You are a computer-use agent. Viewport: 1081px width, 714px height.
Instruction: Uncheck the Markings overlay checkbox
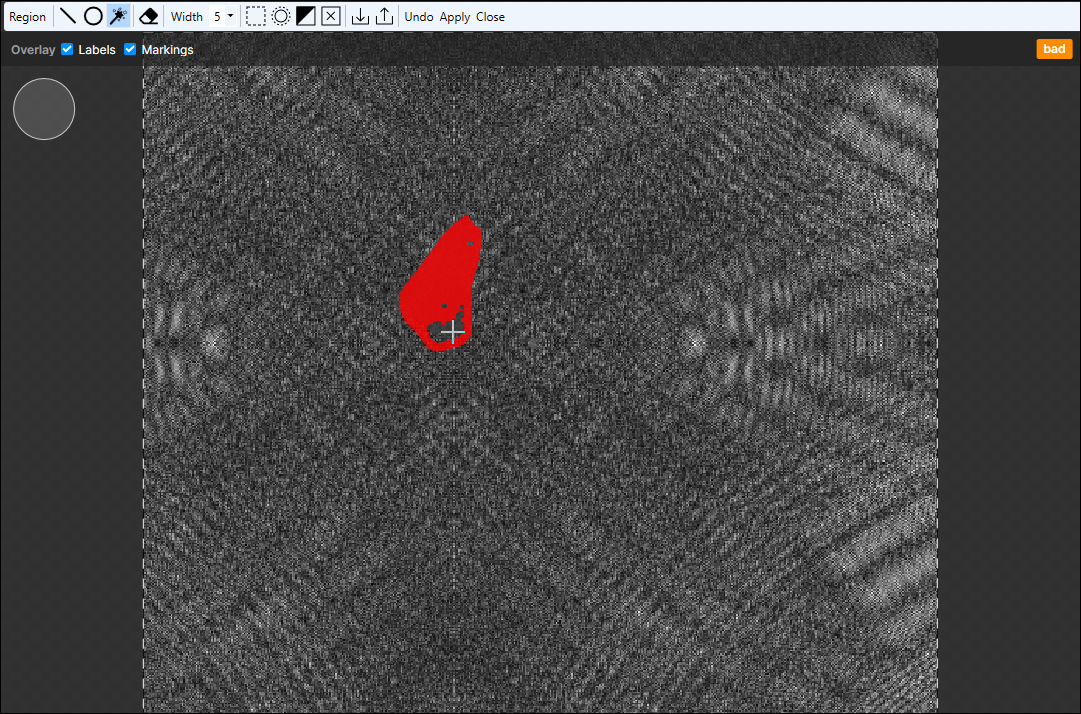pyautogui.click(x=130, y=49)
